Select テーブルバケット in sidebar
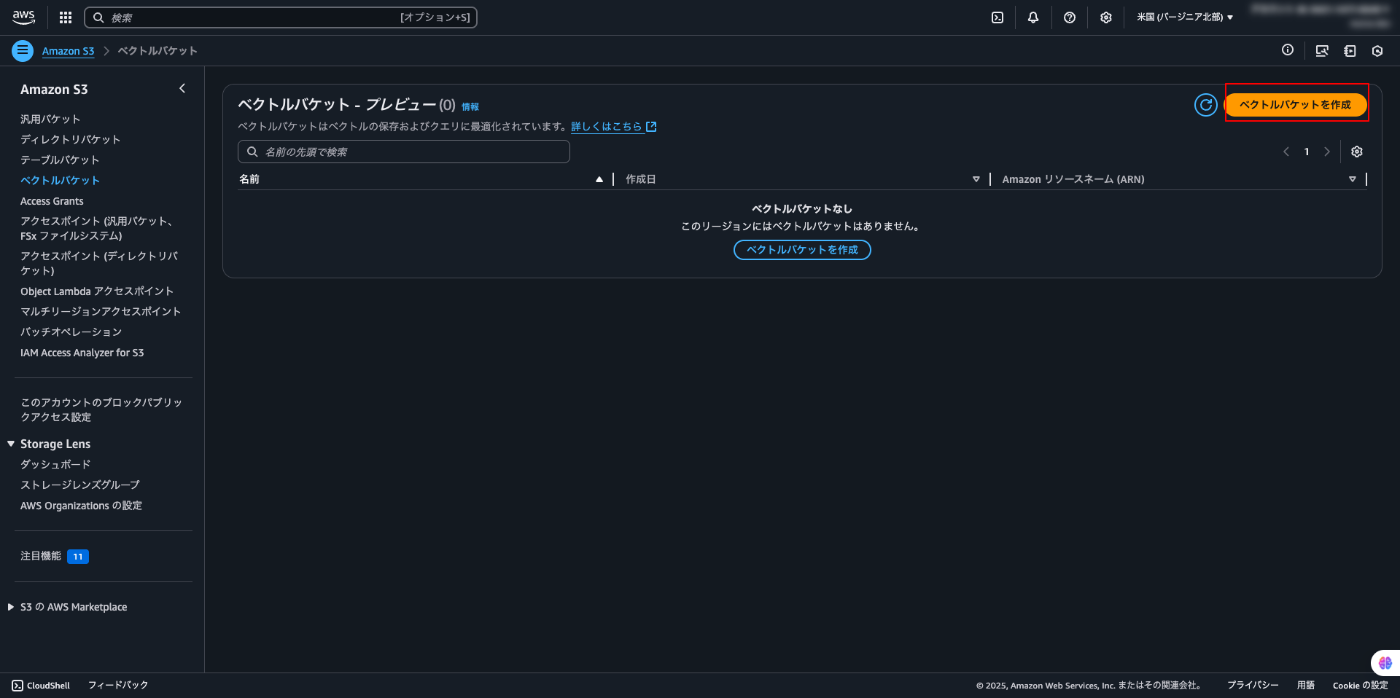 (x=60, y=160)
